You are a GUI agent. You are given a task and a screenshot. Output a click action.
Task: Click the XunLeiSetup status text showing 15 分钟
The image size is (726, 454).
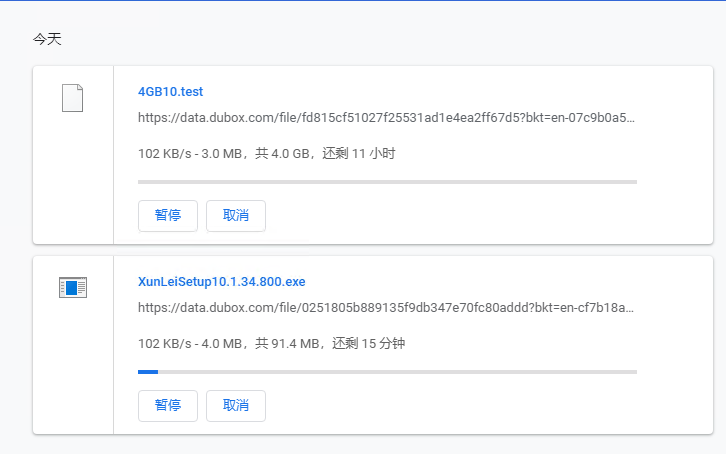coord(271,343)
